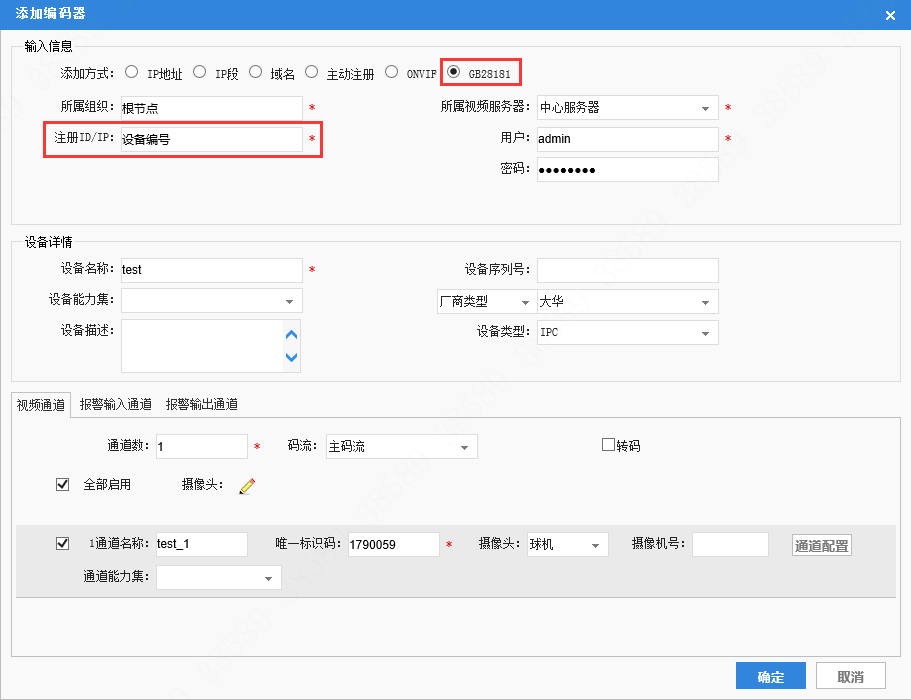Open the 球机 camera type dropdown
The image size is (911, 700).
568,545
